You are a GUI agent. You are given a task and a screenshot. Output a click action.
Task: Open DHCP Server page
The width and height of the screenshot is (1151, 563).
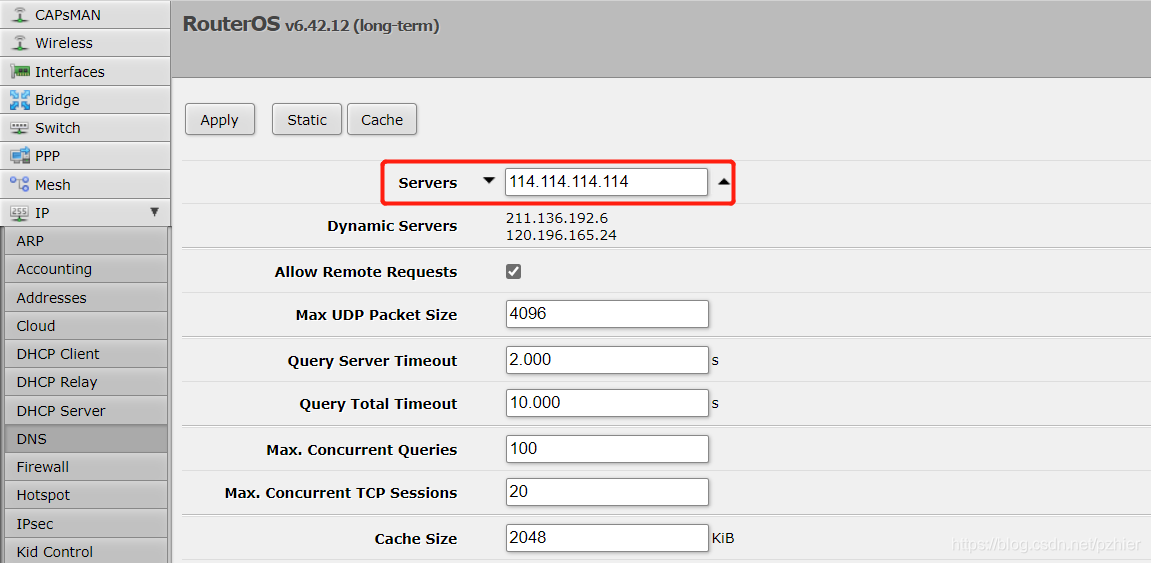(x=85, y=410)
